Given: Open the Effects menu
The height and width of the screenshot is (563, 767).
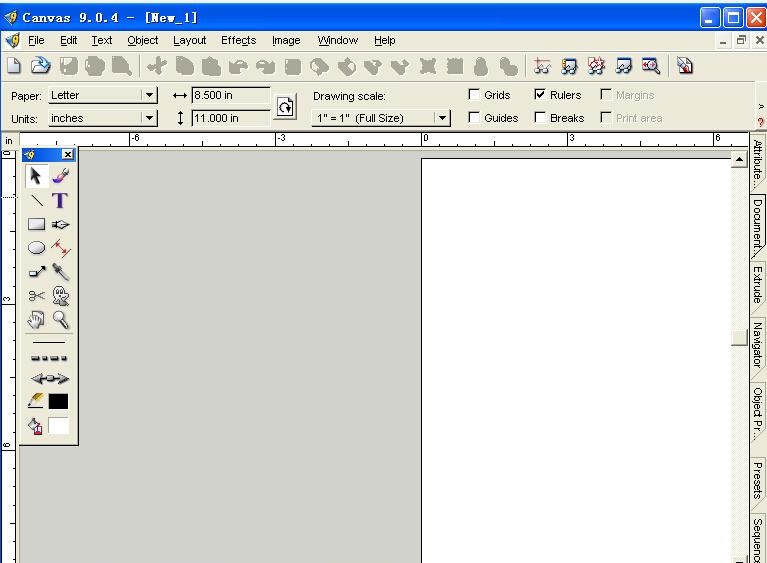Looking at the screenshot, I should 238,40.
